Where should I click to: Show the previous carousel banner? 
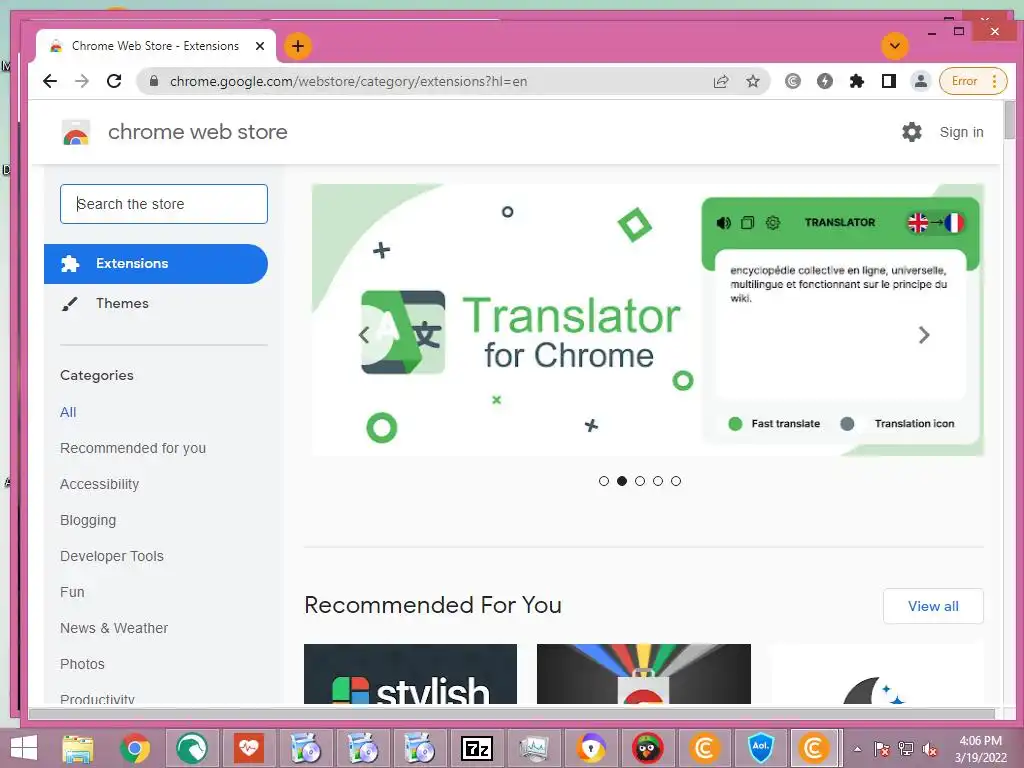[364, 335]
